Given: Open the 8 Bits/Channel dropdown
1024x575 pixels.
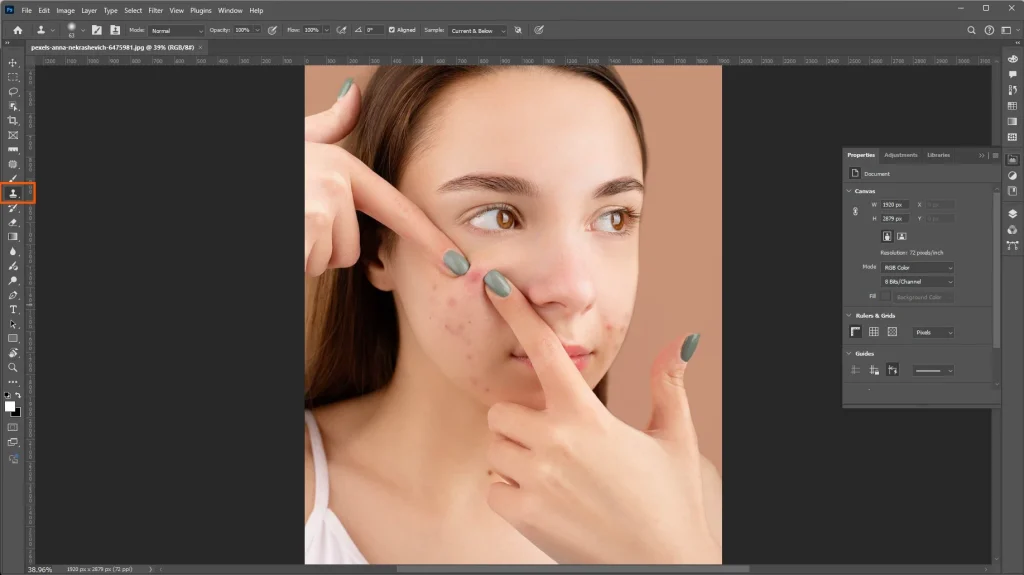Looking at the screenshot, I should point(917,282).
